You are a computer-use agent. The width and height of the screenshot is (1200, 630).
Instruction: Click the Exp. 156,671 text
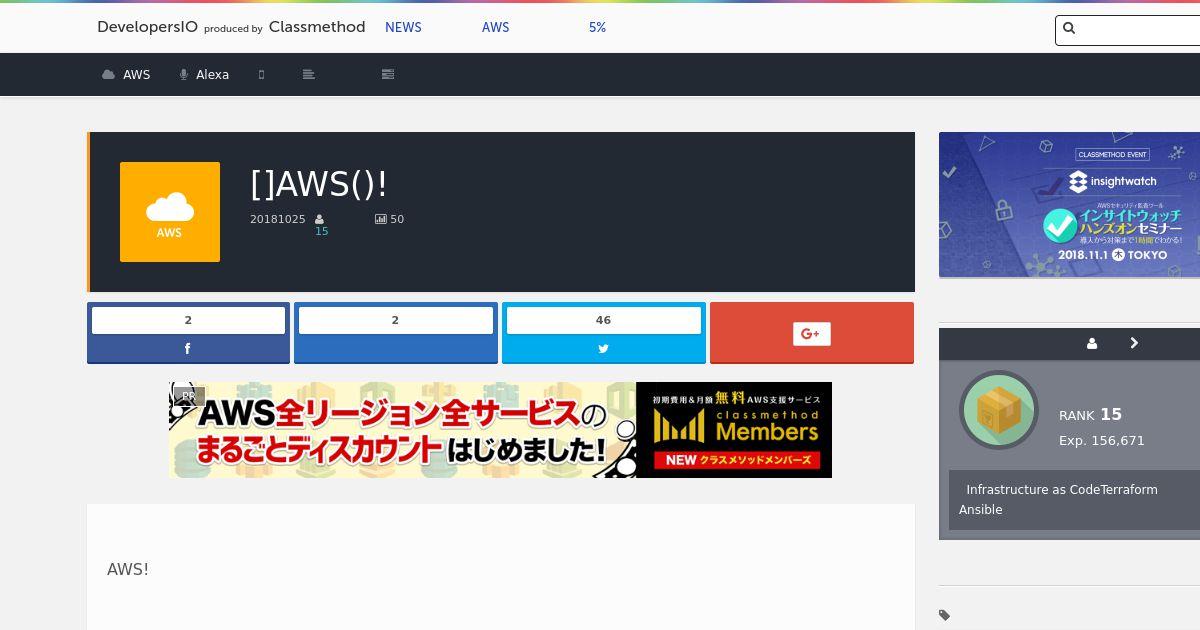(1102, 440)
